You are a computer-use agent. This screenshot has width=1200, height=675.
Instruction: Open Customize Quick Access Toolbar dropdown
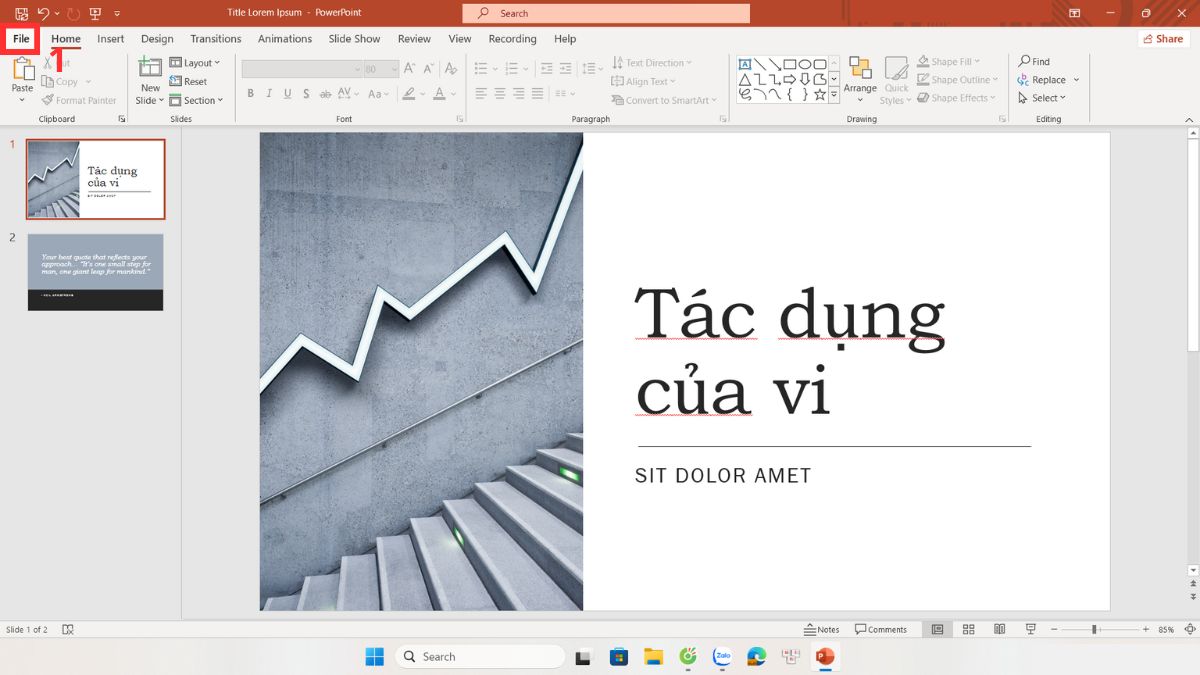[x=117, y=14]
